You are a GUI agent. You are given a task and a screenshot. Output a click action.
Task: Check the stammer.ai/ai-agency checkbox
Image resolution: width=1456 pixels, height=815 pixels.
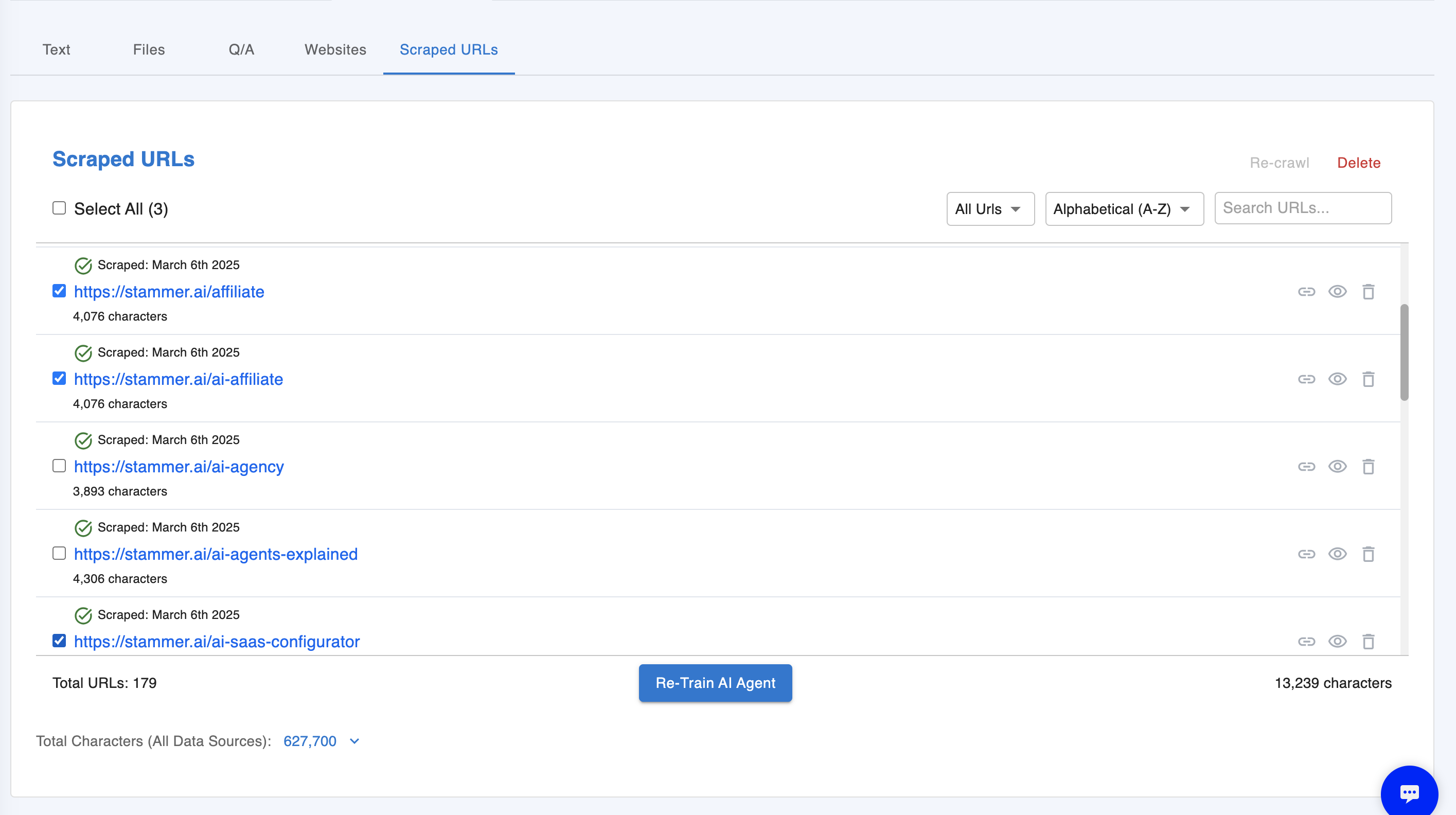(59, 466)
